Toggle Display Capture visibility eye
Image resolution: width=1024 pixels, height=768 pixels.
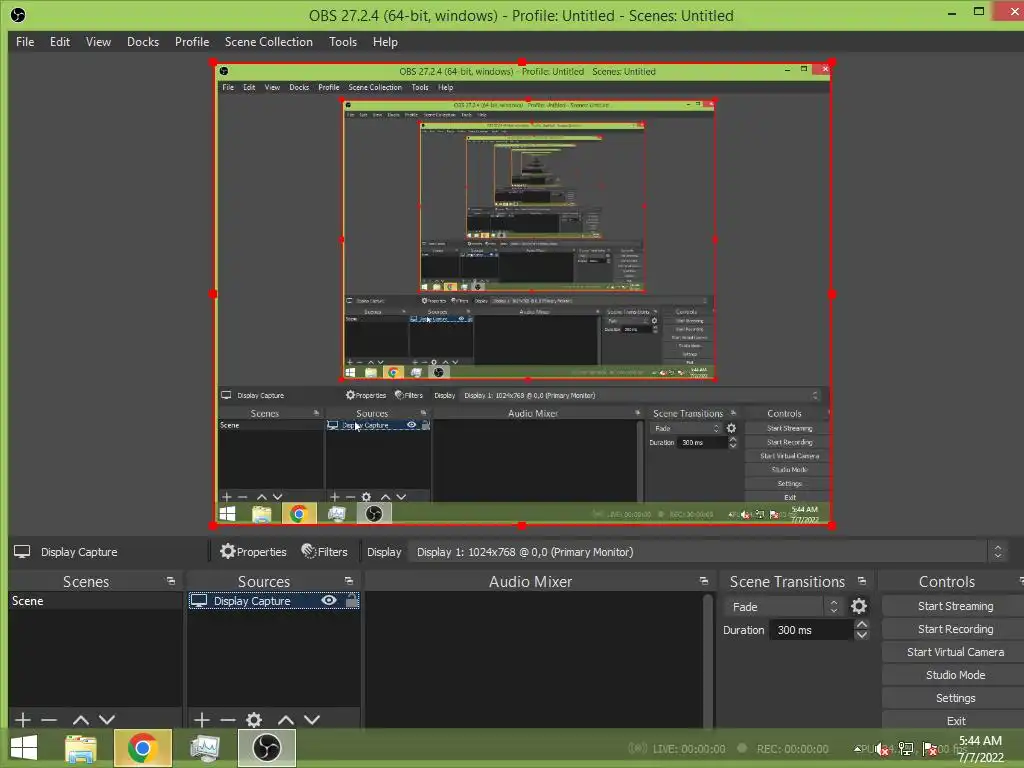coord(329,600)
